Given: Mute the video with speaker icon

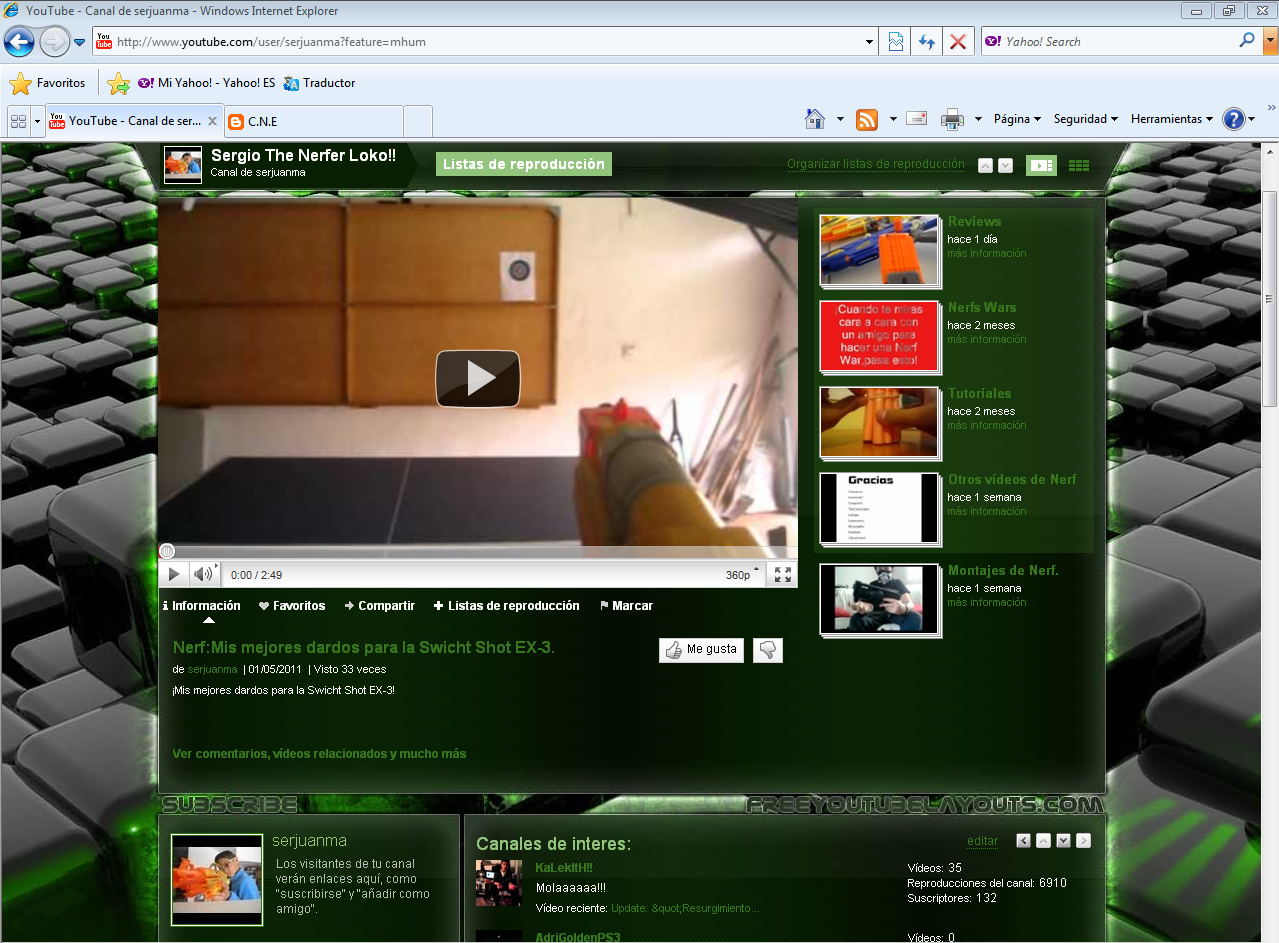Looking at the screenshot, I should [x=203, y=574].
